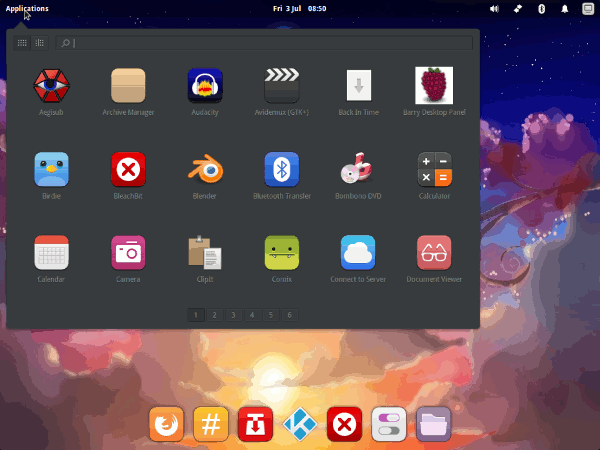
Task: Open Archive Manager
Action: click(128, 86)
